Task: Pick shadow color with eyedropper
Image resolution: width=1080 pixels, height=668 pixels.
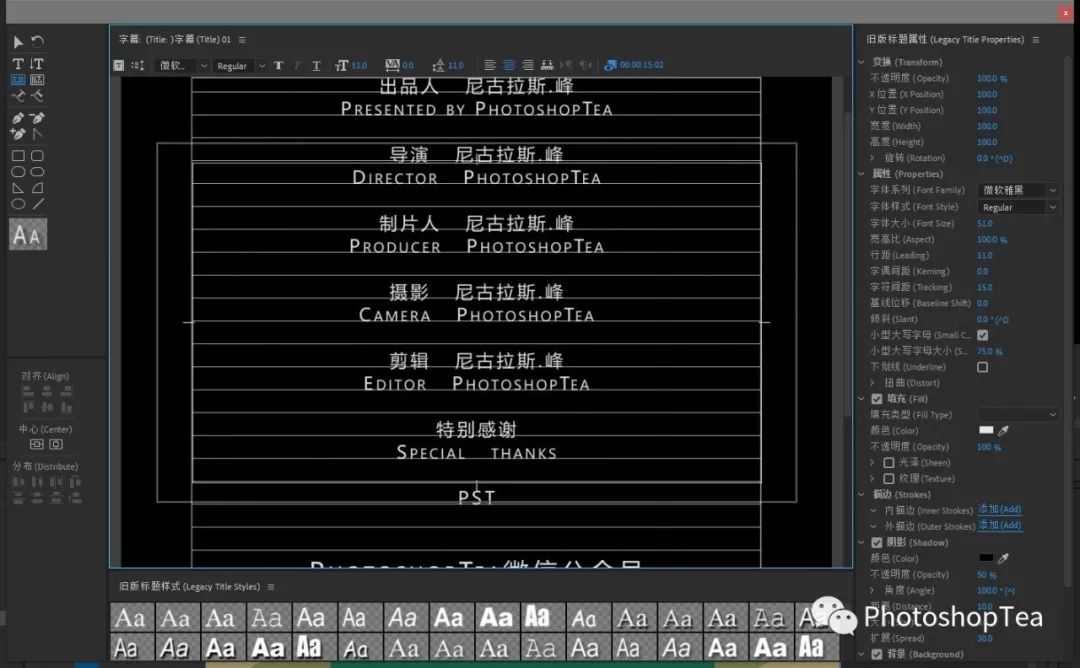Action: [x=1004, y=558]
